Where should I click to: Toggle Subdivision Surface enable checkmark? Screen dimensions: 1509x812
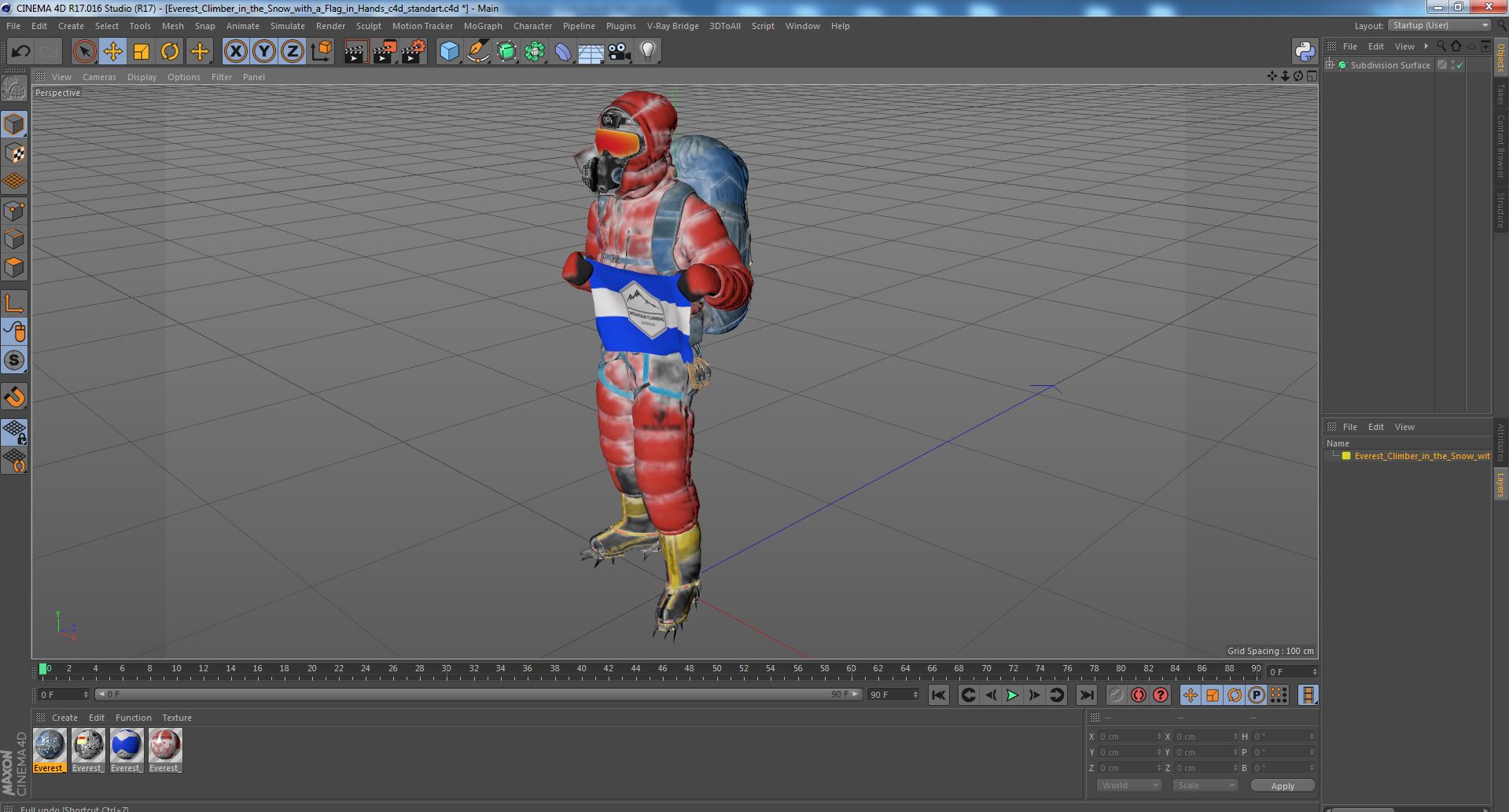[1460, 65]
